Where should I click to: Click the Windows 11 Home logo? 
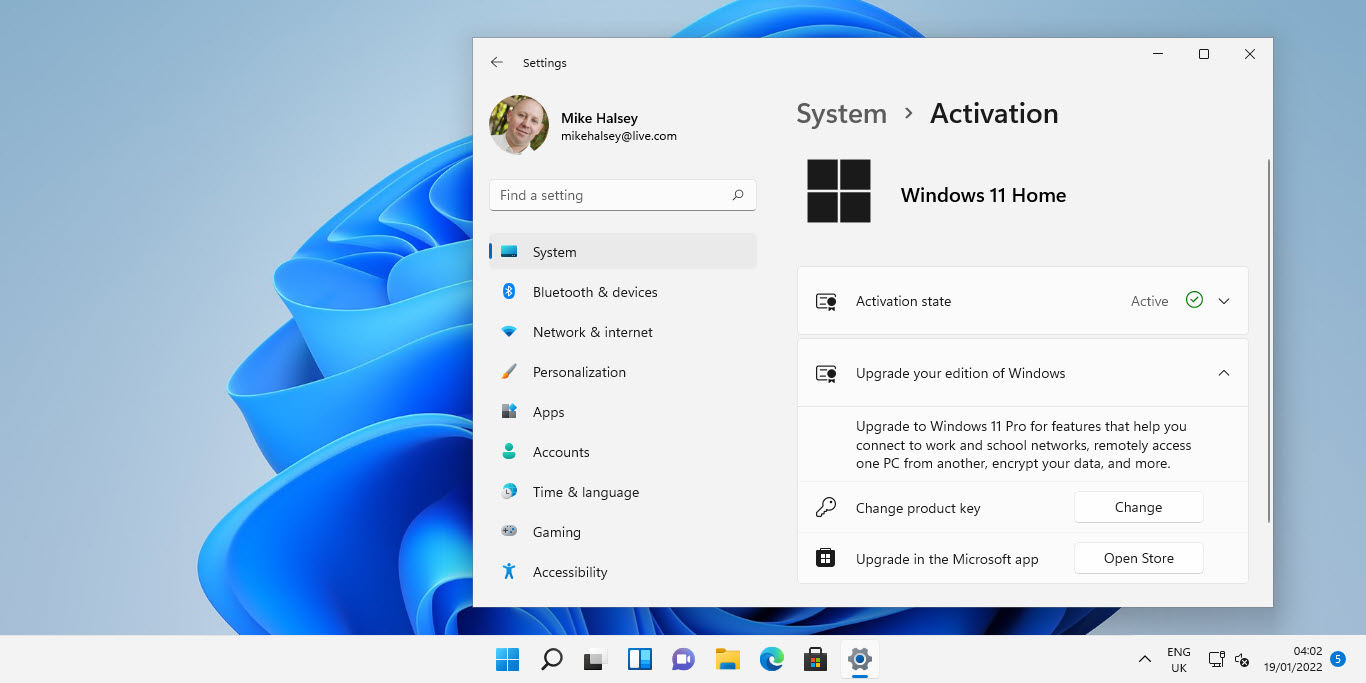click(x=839, y=190)
